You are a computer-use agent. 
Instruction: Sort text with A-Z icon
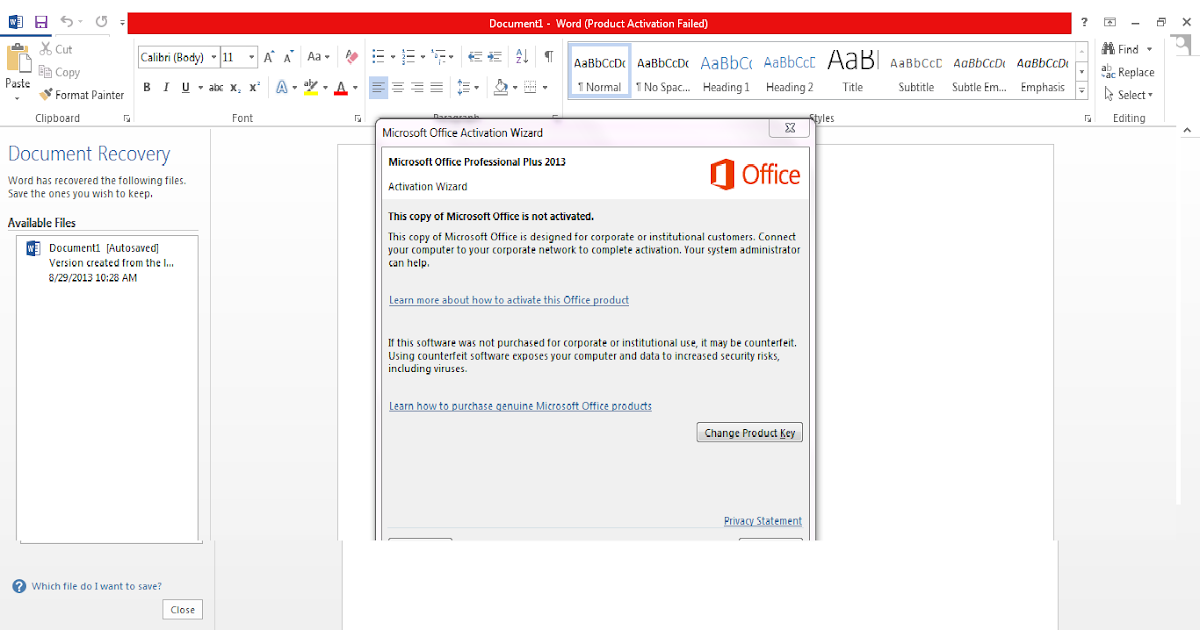point(523,57)
